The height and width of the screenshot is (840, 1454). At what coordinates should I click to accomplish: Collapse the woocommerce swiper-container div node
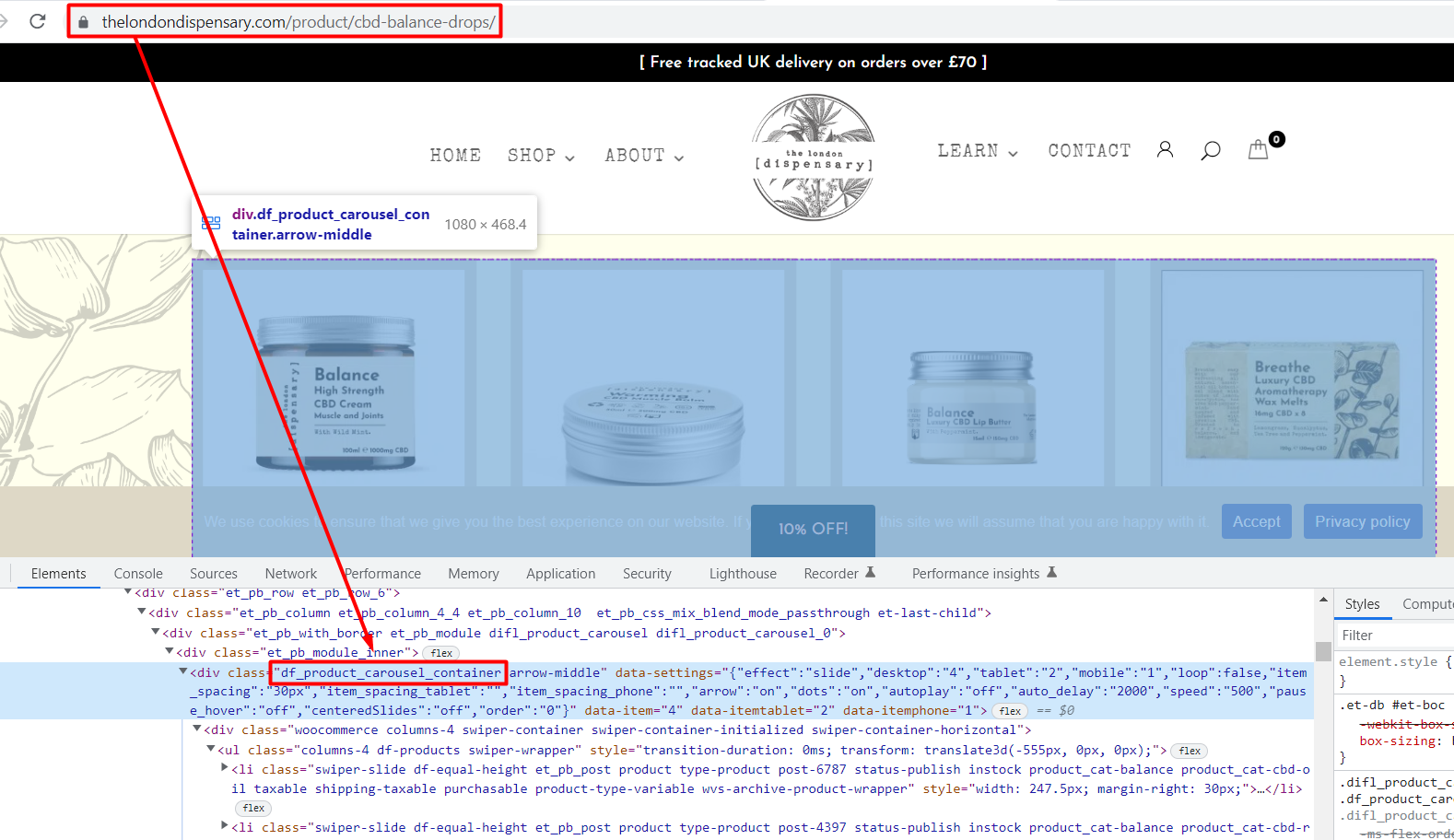pyautogui.click(x=197, y=729)
